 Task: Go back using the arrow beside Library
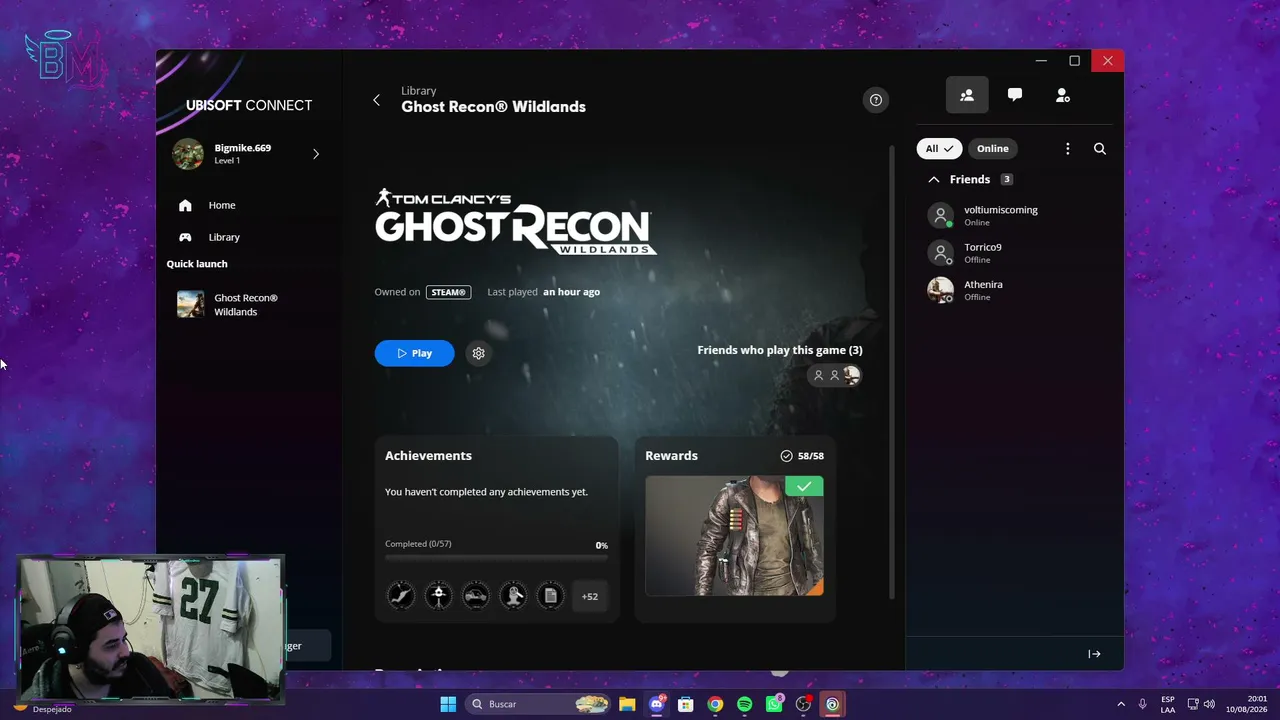[377, 100]
